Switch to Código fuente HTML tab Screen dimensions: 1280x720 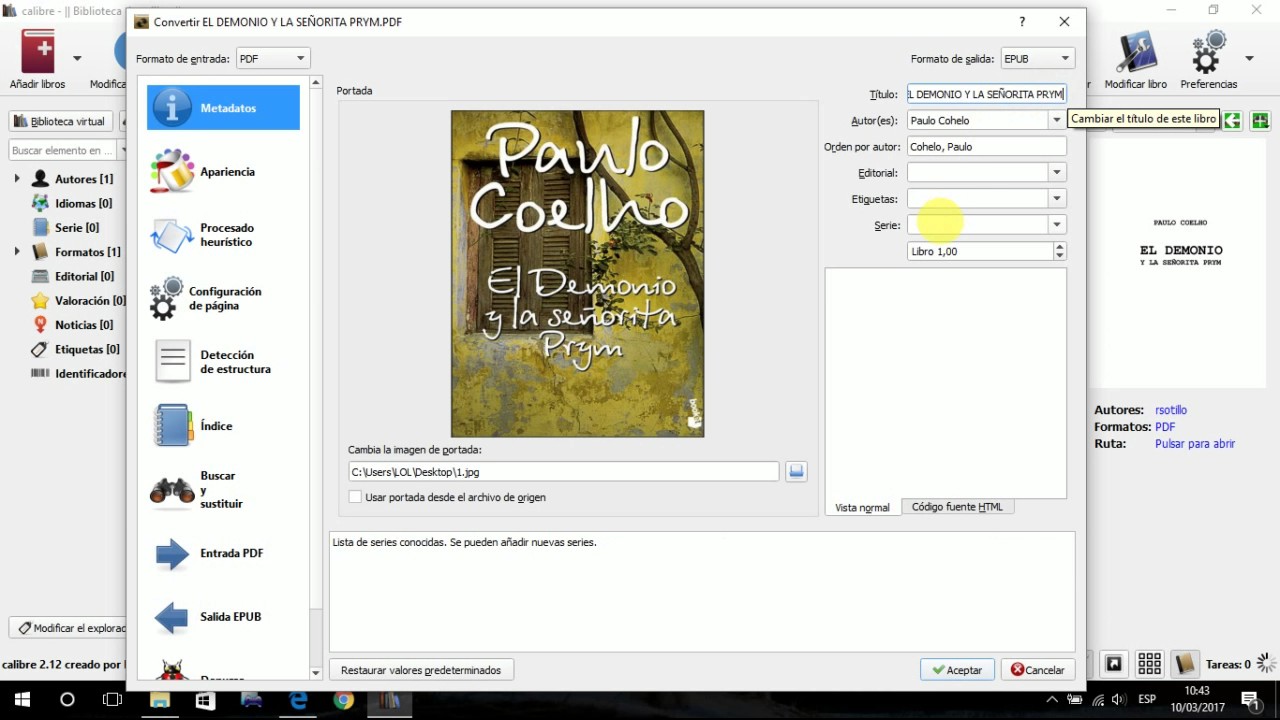click(957, 507)
